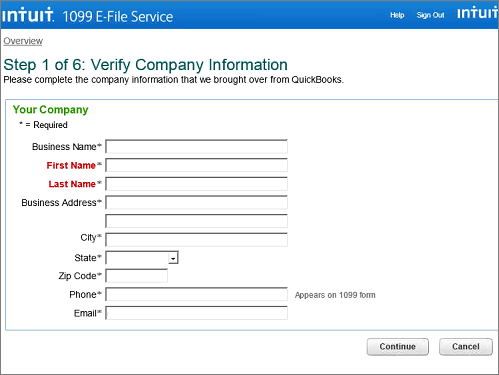Click the red First Name label
Image resolution: width=499 pixels, height=375 pixels.
point(71,165)
